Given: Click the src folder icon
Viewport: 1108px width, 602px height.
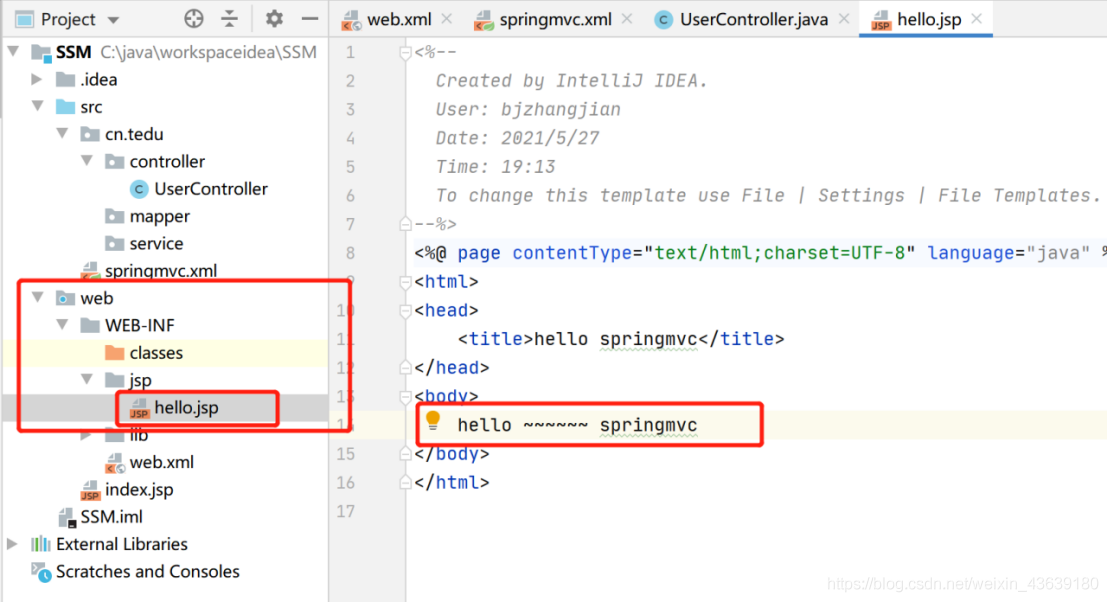Looking at the screenshot, I should pos(65,107).
